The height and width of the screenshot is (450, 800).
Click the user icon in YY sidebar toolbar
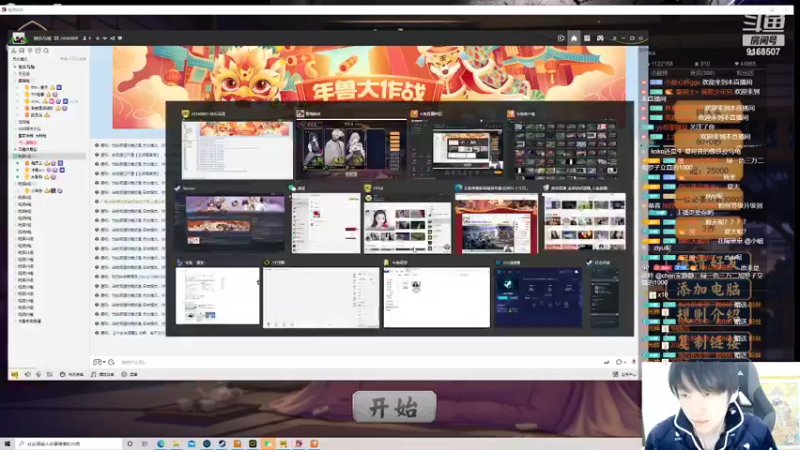[x=14, y=51]
